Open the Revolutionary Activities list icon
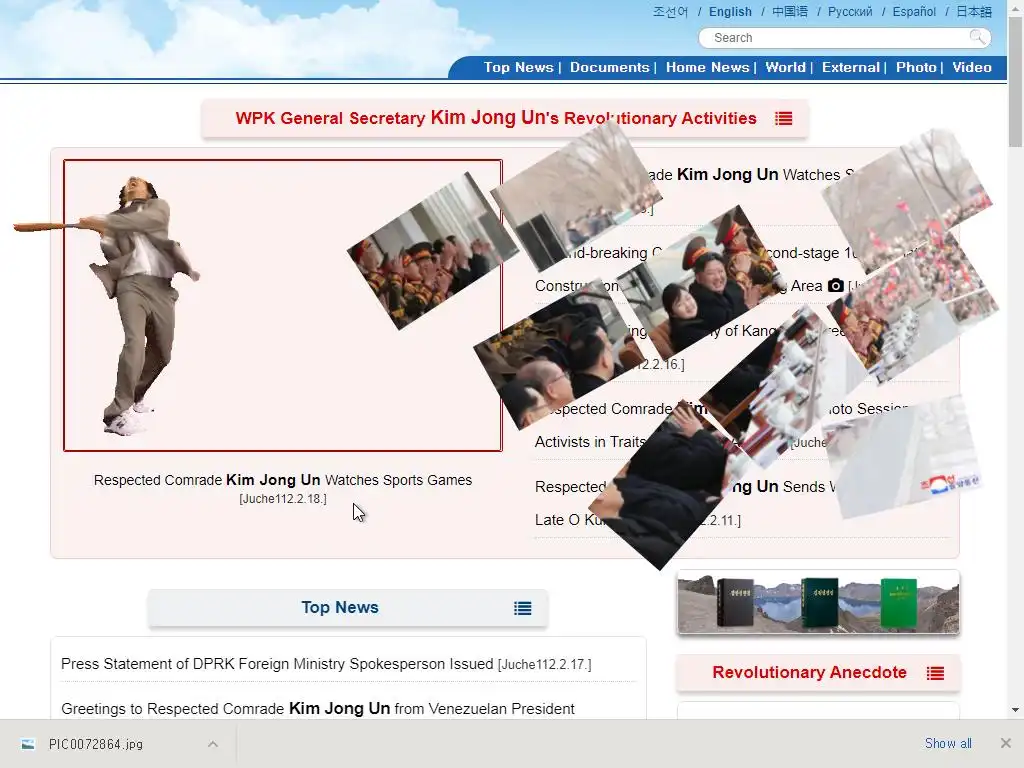The height and width of the screenshot is (768, 1024). [x=784, y=118]
